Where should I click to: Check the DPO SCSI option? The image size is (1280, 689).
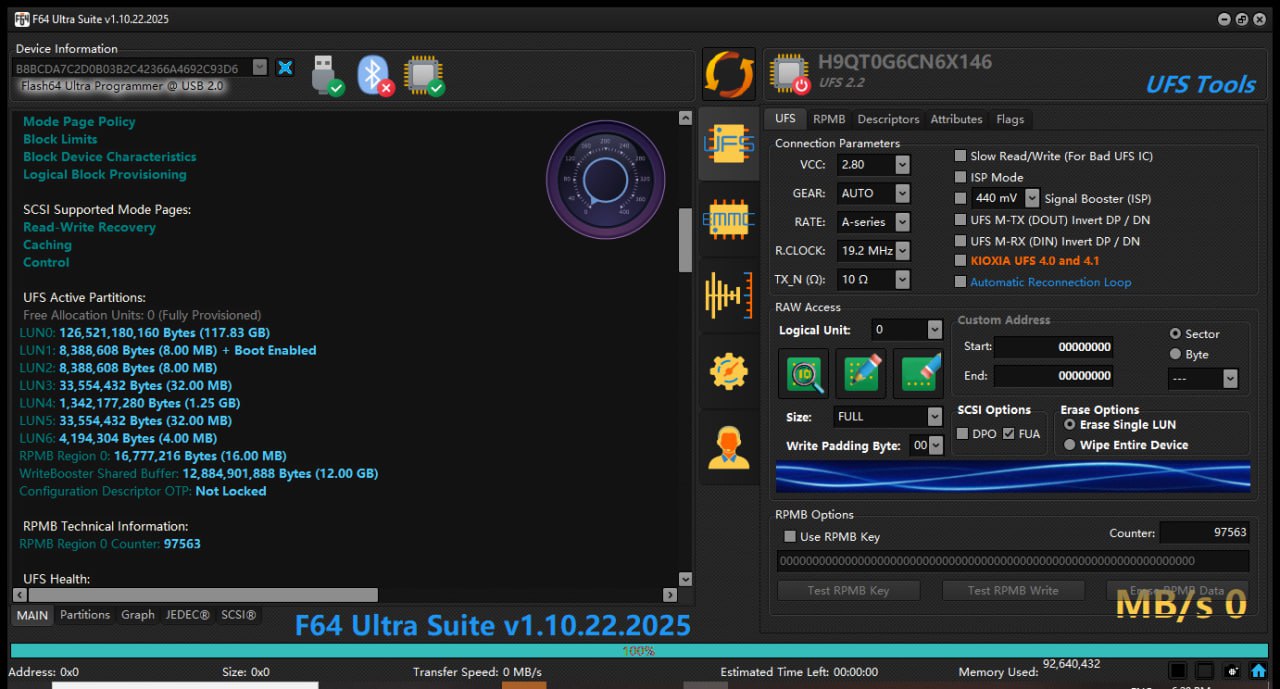tap(962, 434)
